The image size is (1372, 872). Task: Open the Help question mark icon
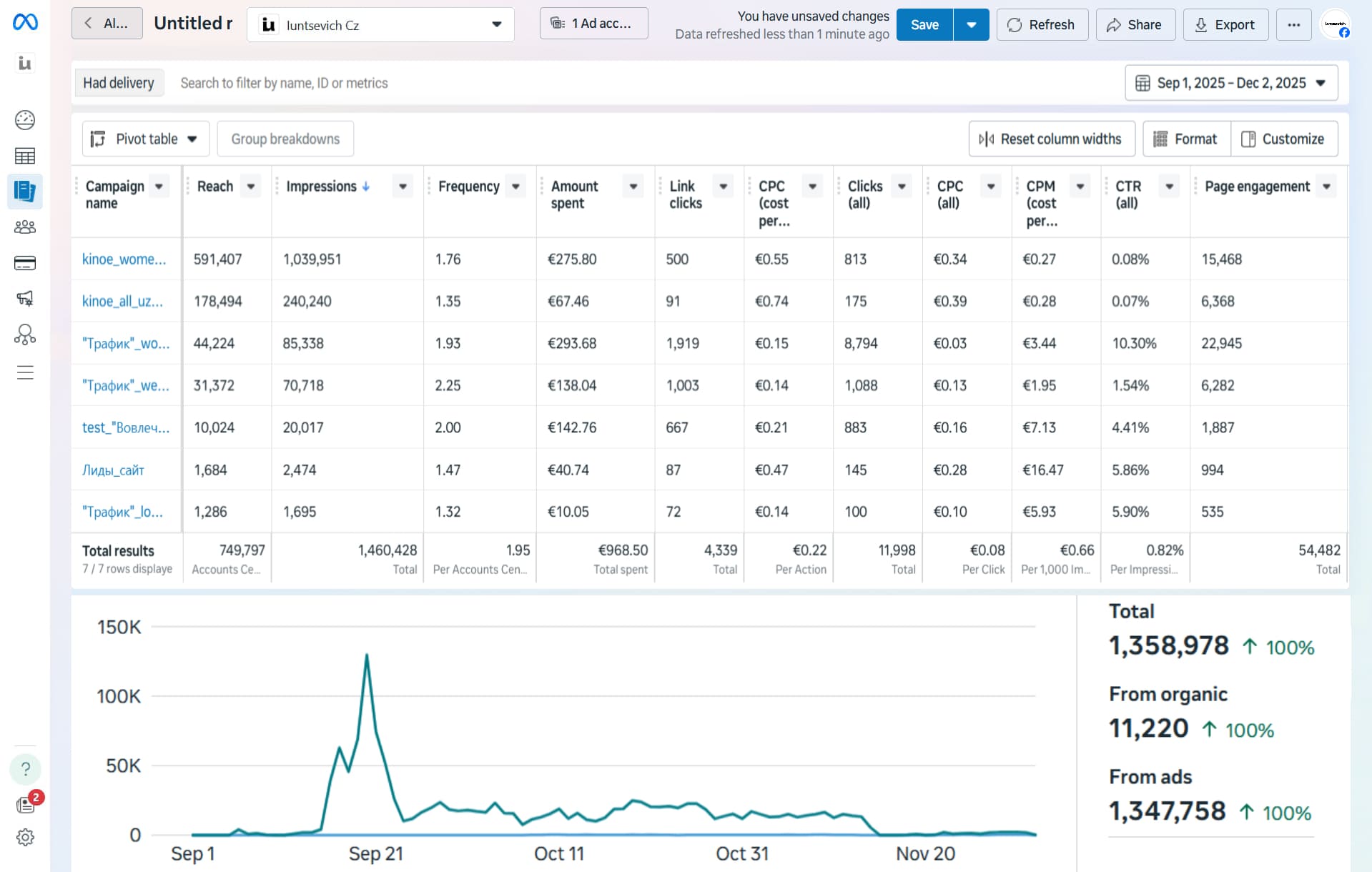[x=25, y=769]
